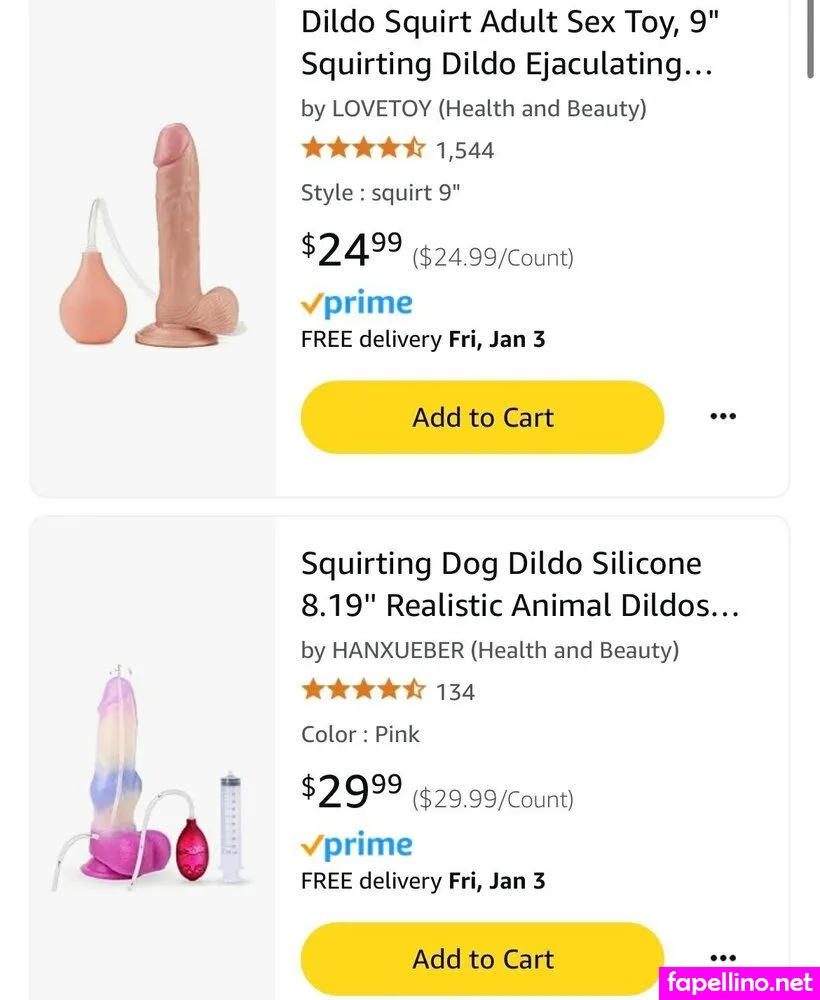This screenshot has width=820, height=1000.
Task: Click the fapellino.net watermark badge
Action: pyautogui.click(x=738, y=982)
